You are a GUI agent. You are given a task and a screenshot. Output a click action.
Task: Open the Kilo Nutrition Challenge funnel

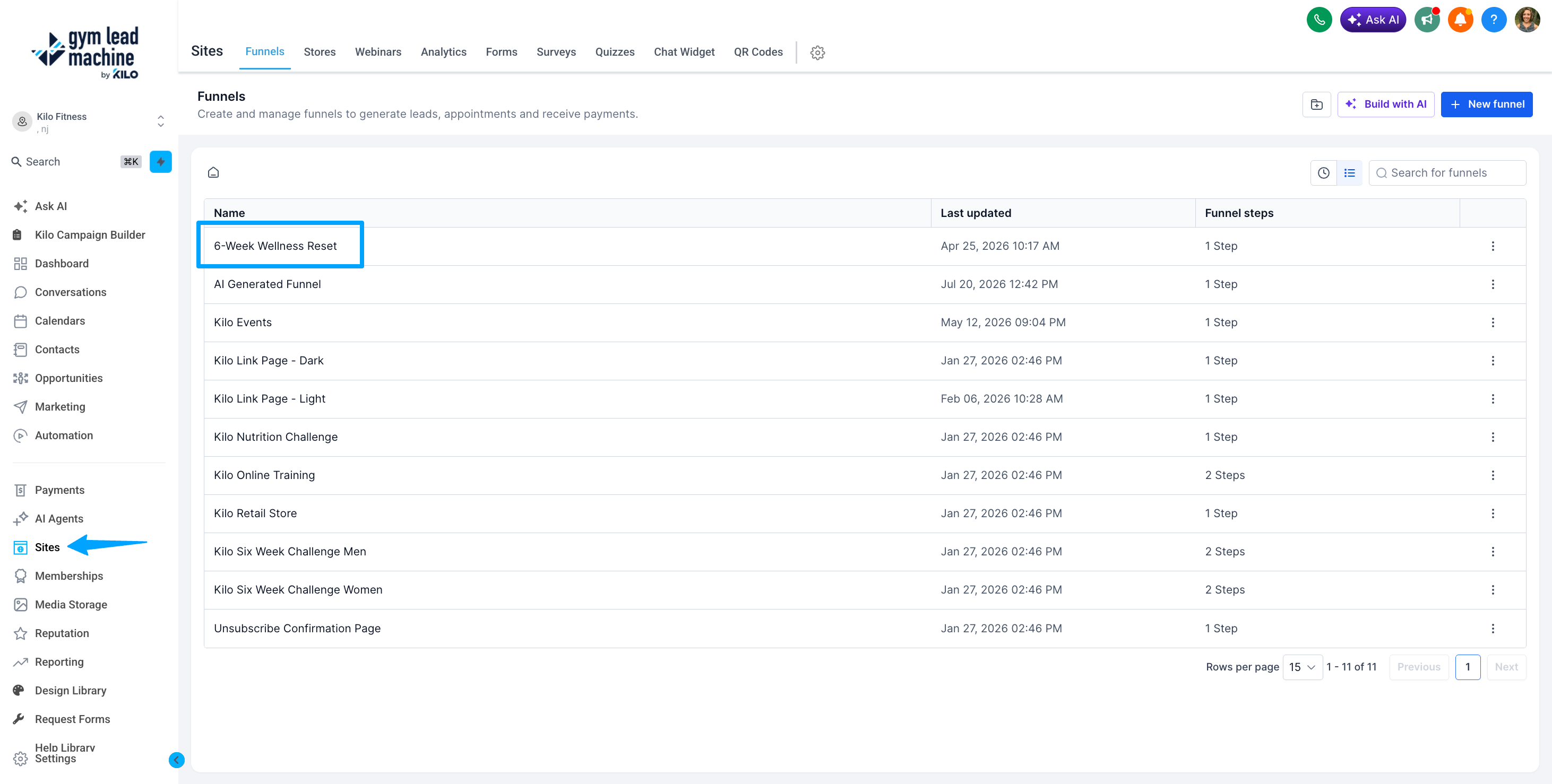[275, 437]
